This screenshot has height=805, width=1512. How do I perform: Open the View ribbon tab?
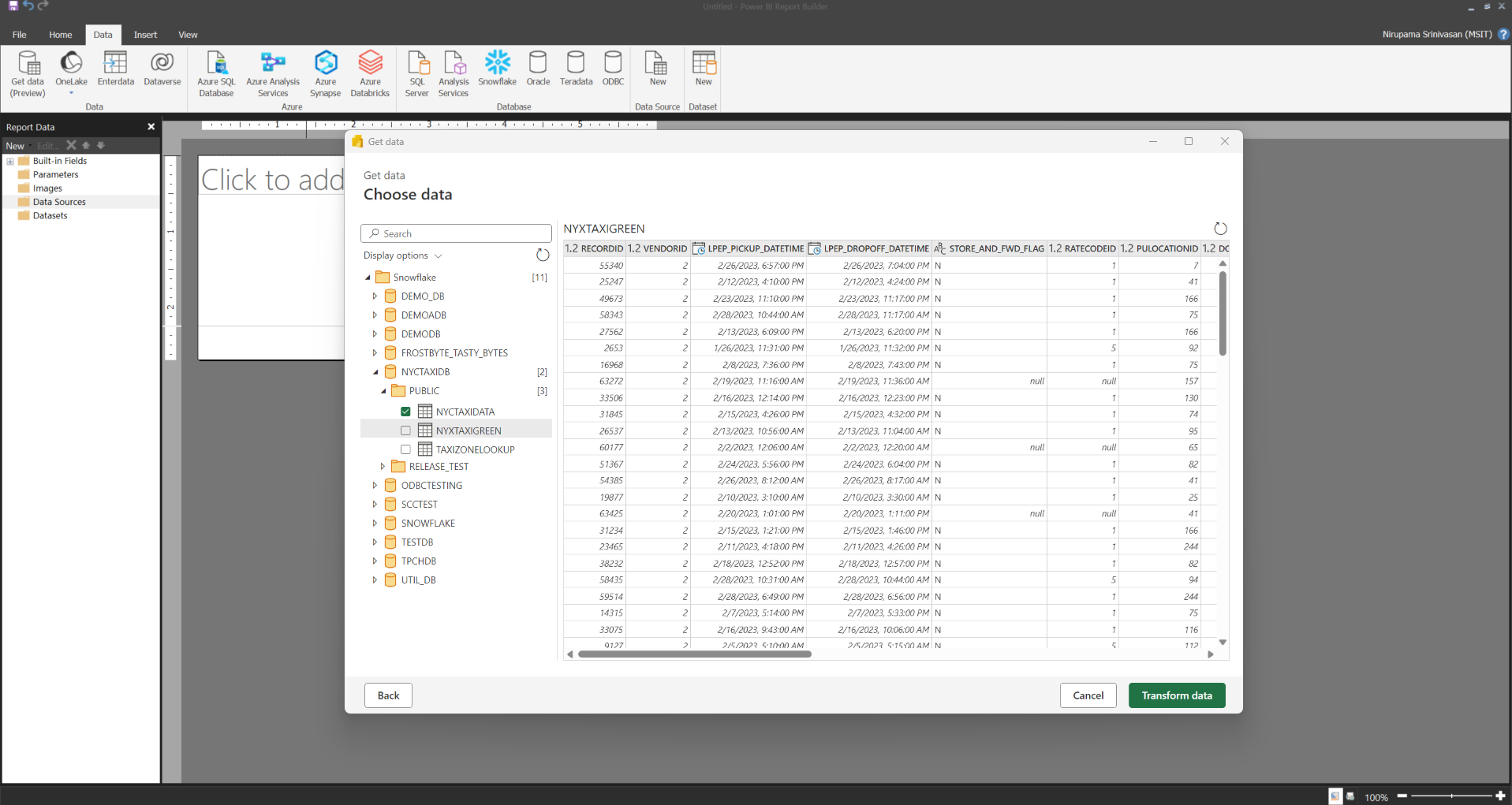188,35
